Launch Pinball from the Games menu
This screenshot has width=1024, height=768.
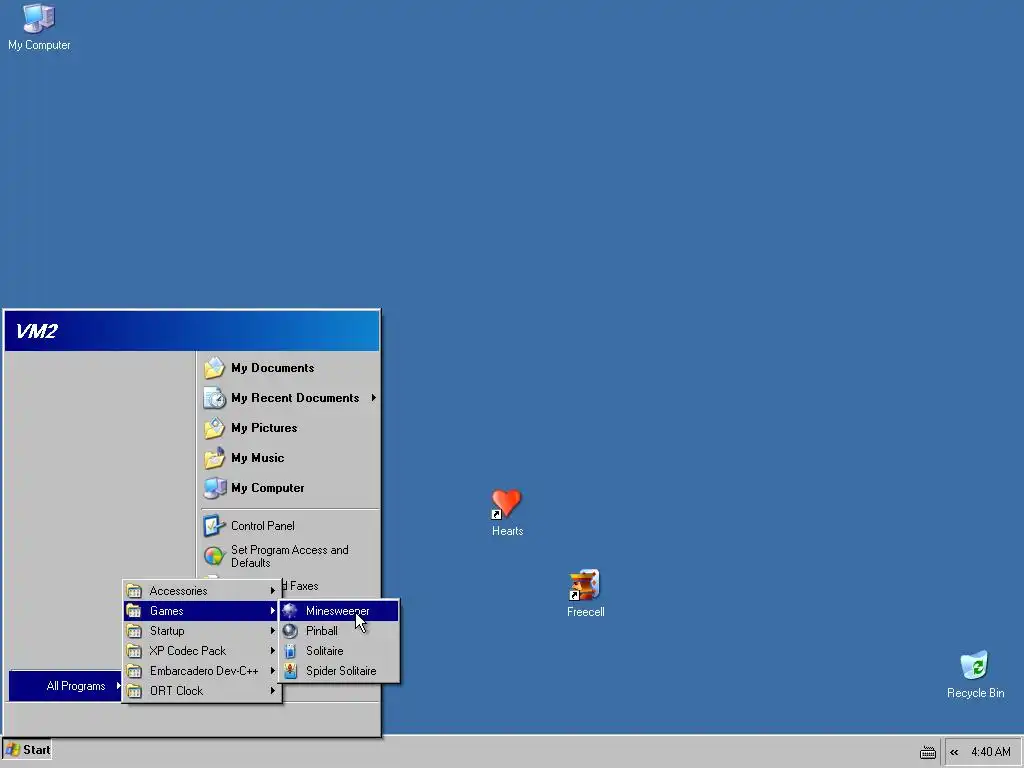(339, 631)
